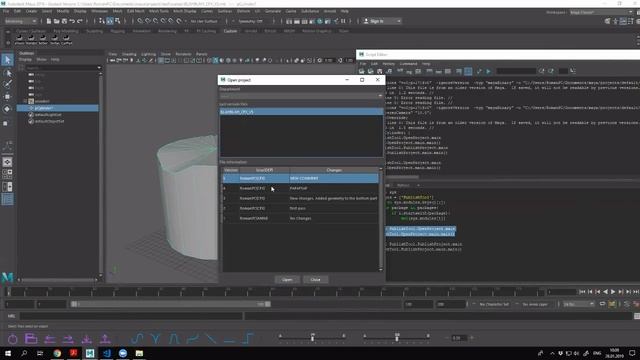Open File Explorer from the taskbar
This screenshot has width=640, height=360.
(139, 353)
